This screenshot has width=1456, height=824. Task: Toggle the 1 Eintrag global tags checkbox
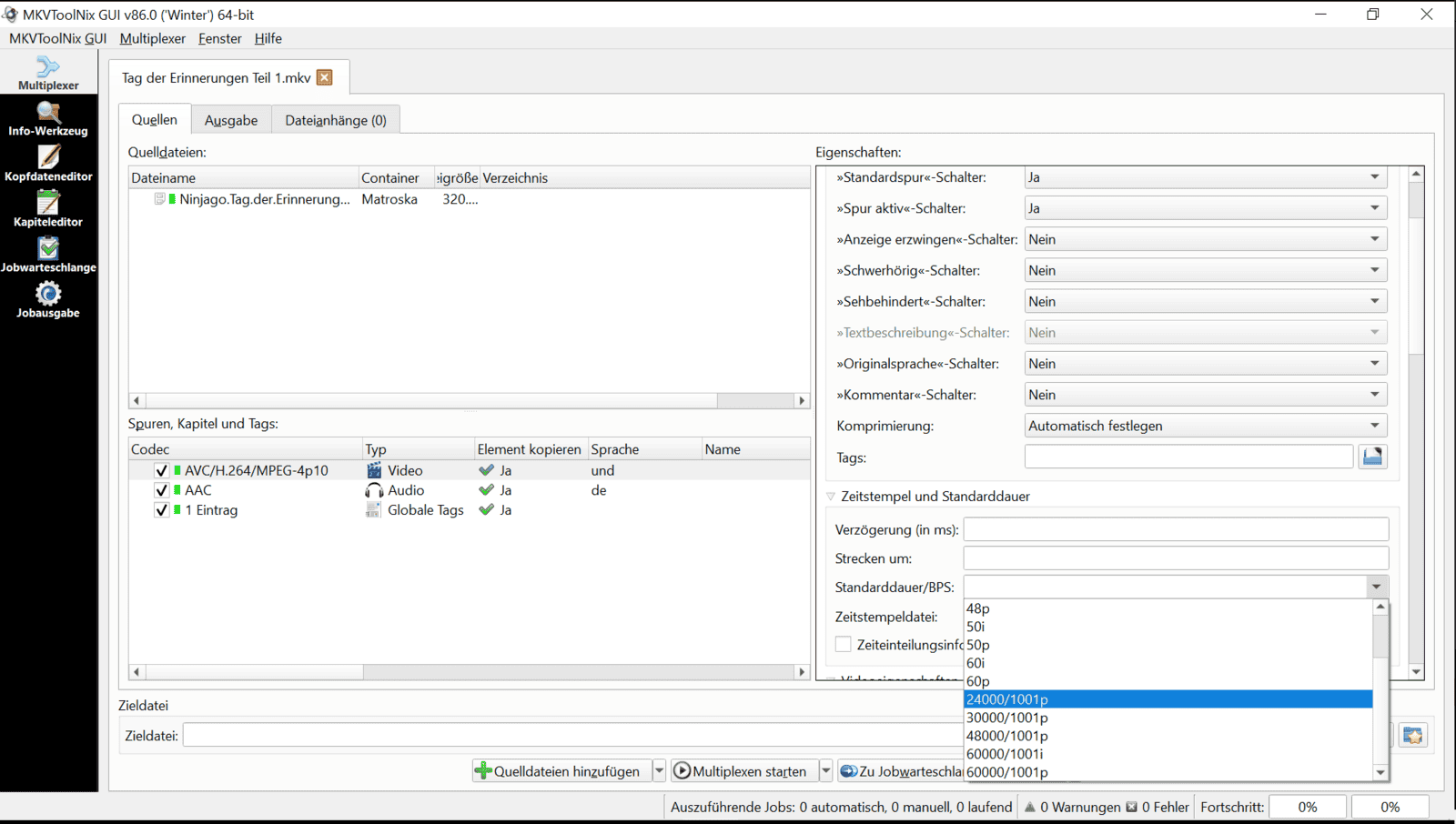[x=162, y=510]
